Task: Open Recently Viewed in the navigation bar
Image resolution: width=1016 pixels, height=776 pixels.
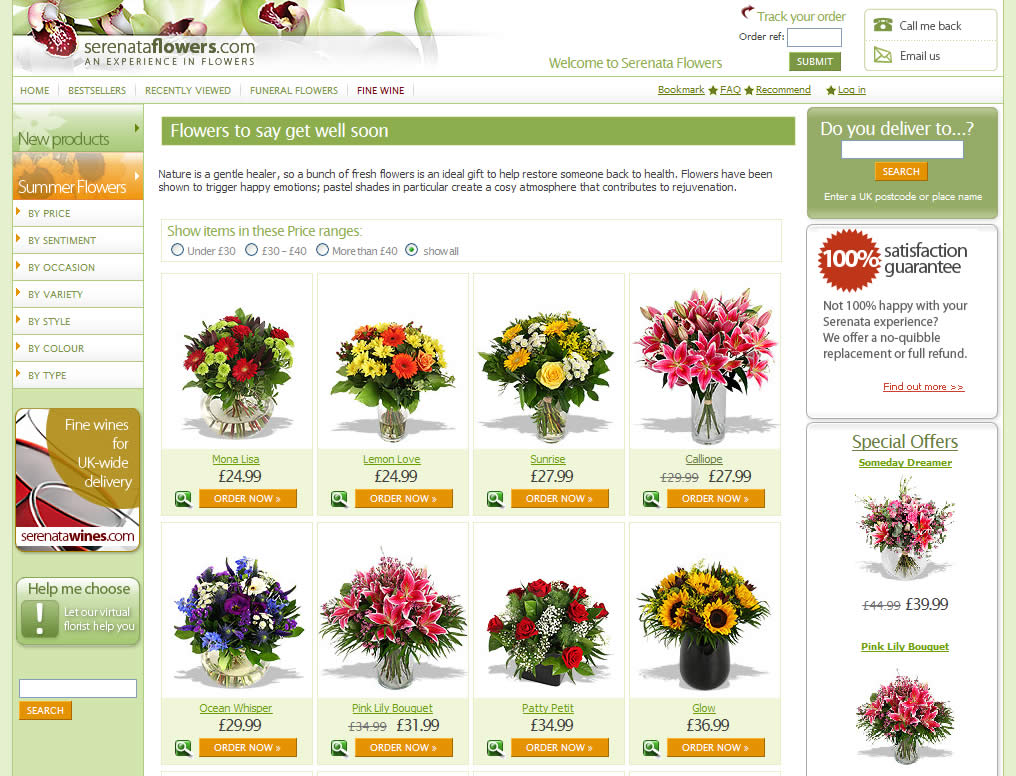Action: coord(188,91)
